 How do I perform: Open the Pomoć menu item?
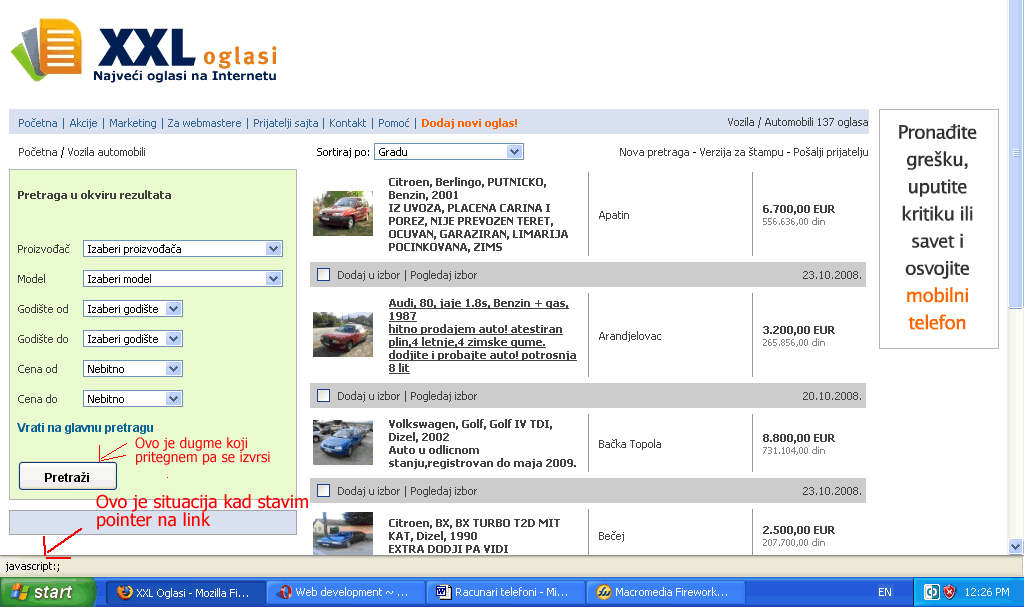(394, 123)
